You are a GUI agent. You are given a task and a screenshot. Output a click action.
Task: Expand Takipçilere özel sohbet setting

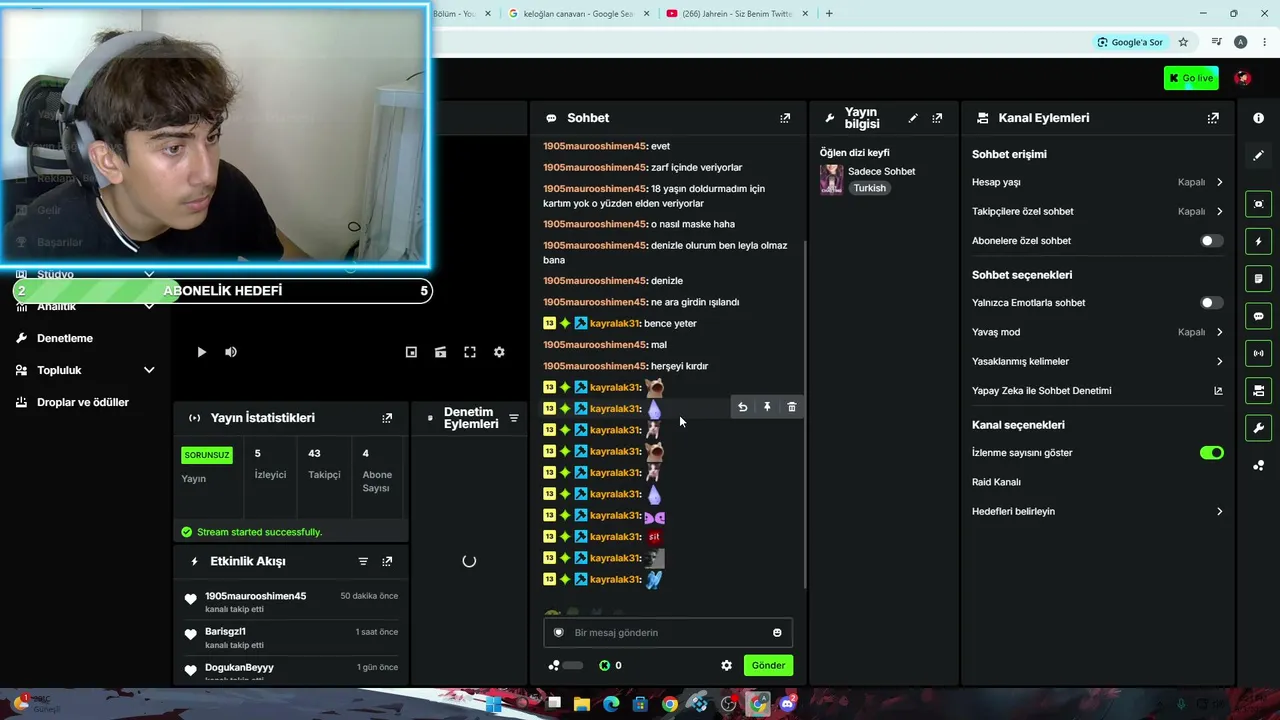coord(1098,212)
